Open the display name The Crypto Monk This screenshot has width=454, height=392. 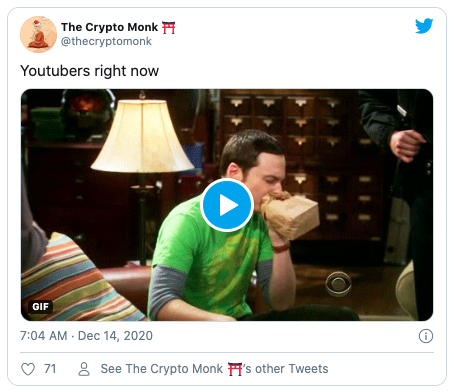109,27
